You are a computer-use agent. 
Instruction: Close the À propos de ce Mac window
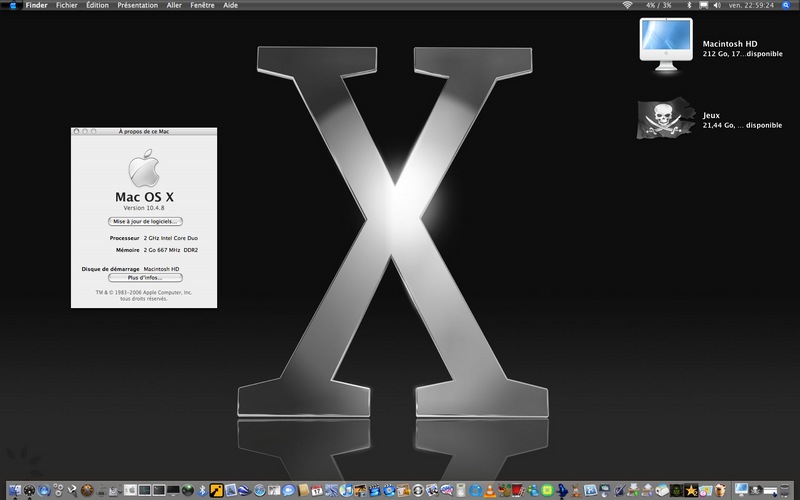(76, 131)
